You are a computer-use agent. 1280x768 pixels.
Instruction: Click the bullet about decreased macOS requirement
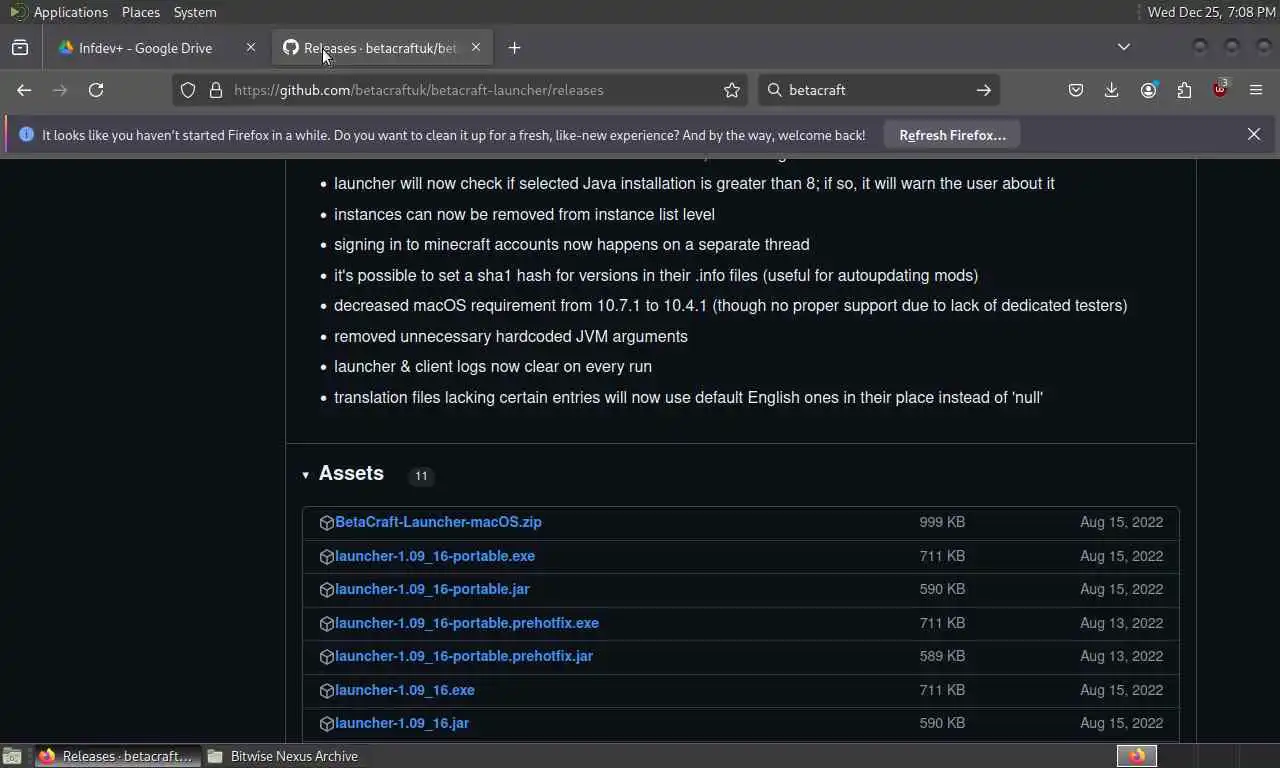[x=730, y=306]
